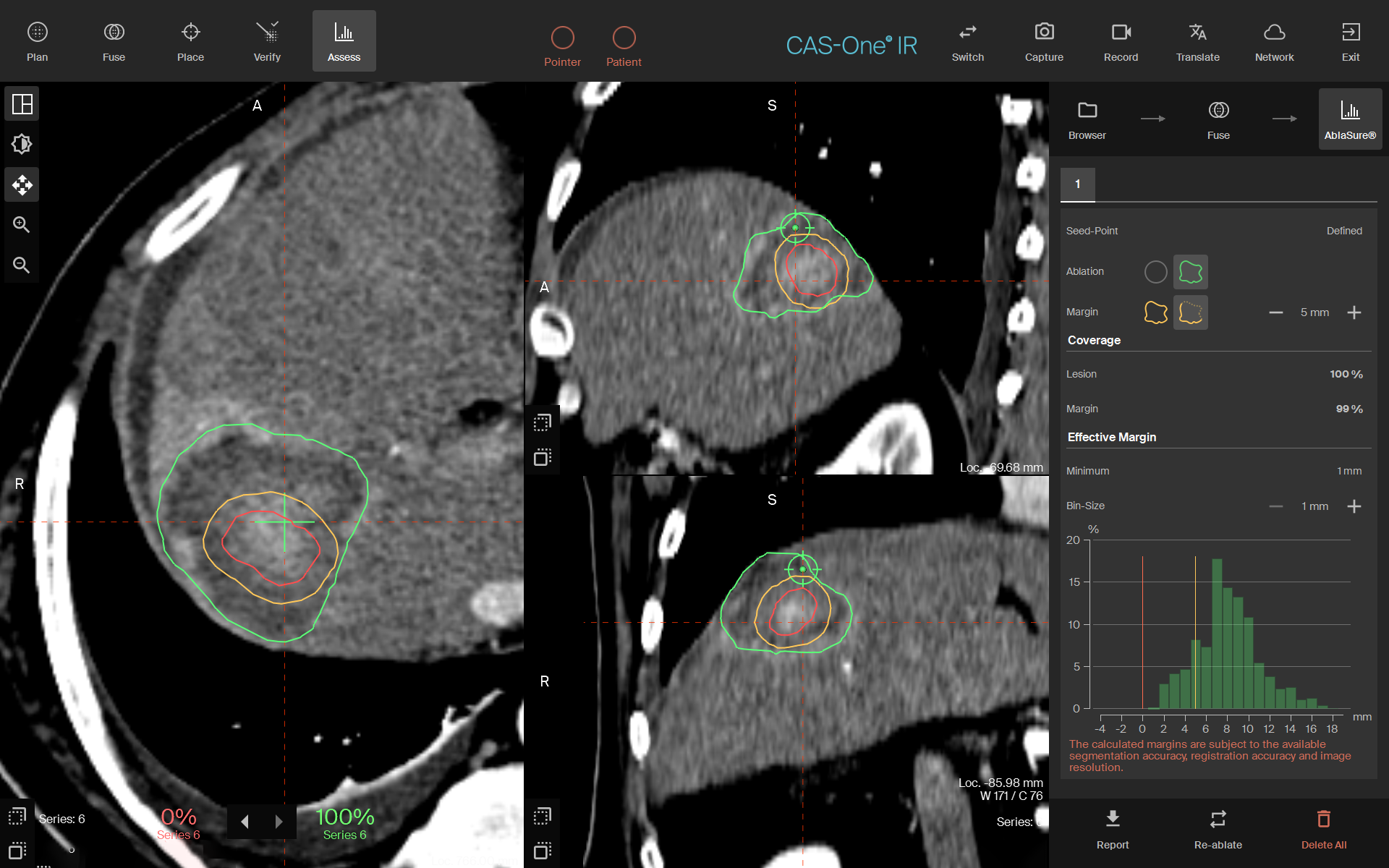Select the Assess step
1389x868 pixels.
click(344, 41)
